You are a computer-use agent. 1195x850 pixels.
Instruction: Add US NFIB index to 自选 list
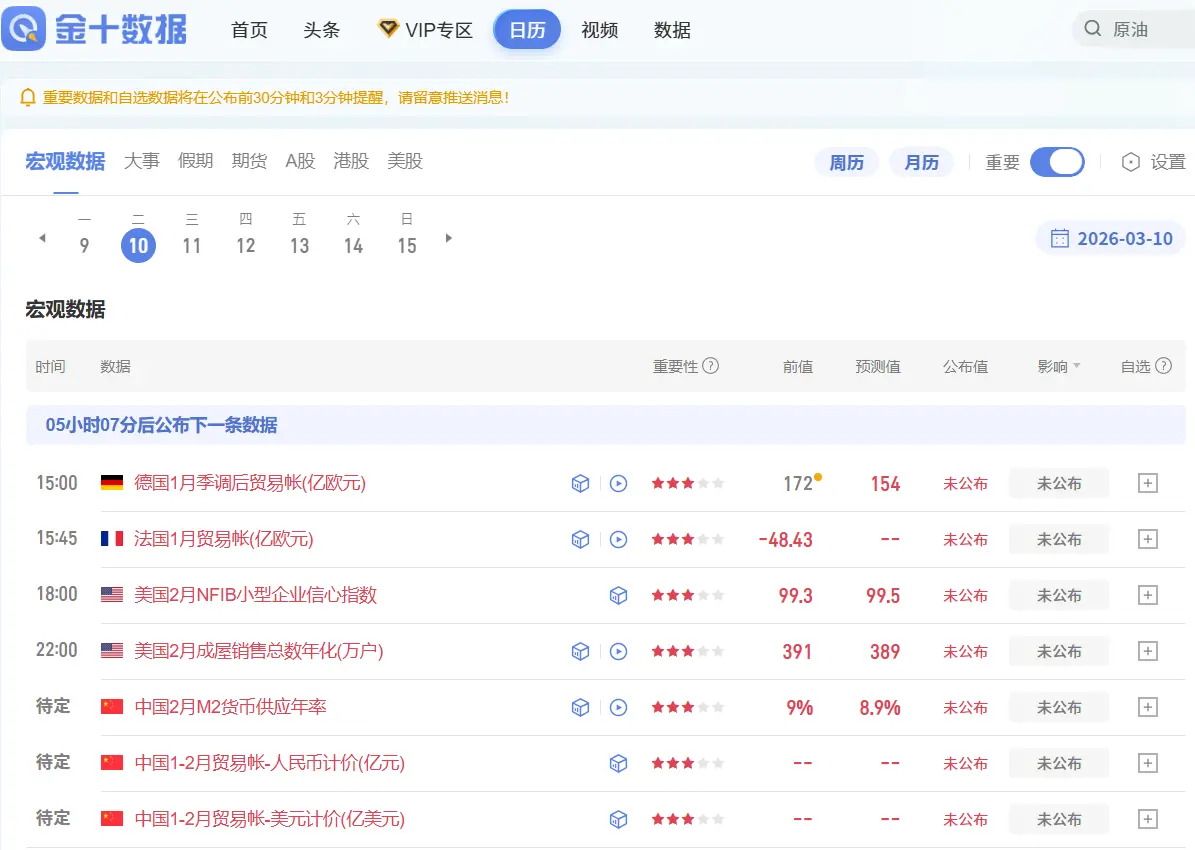[1148, 596]
